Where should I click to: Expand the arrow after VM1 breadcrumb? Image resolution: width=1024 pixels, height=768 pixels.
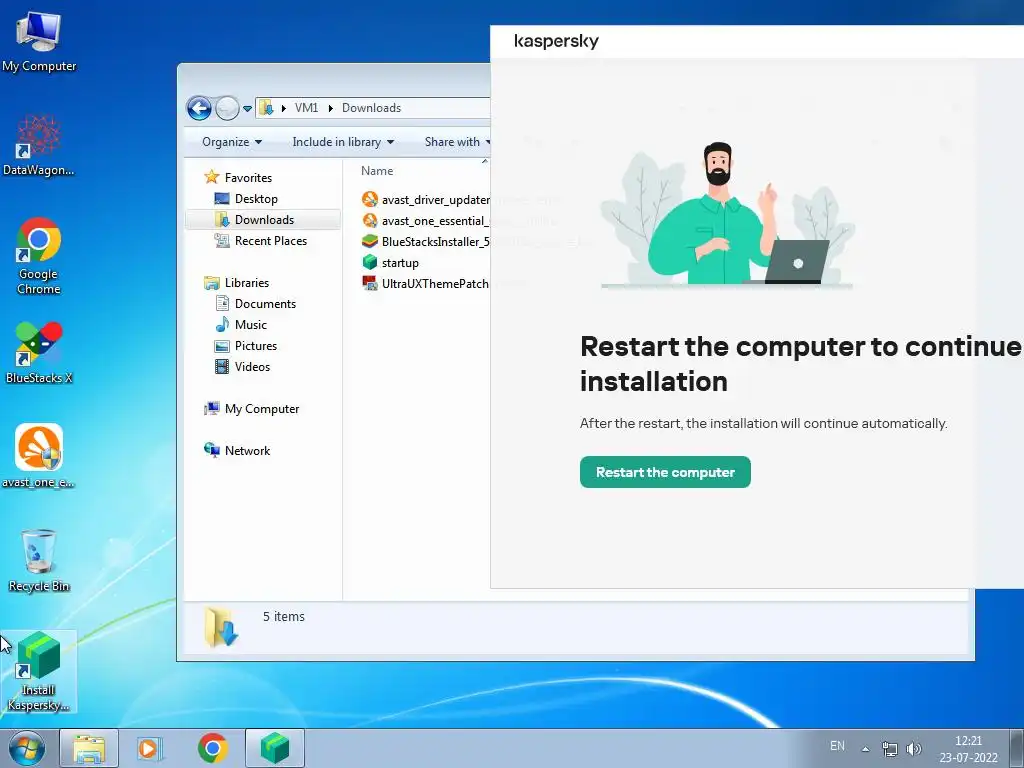click(x=330, y=108)
